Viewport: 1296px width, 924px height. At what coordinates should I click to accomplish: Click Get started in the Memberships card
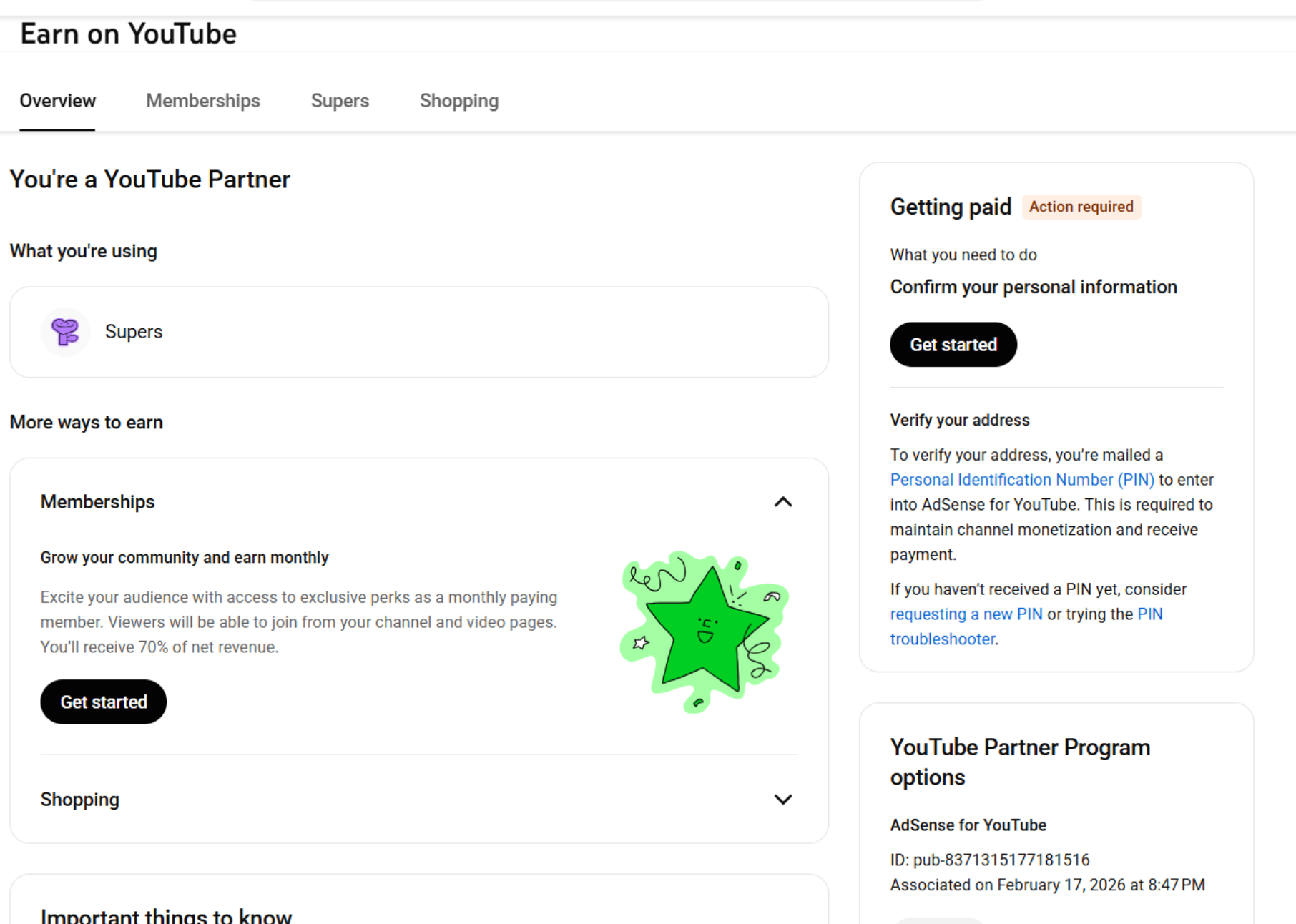point(104,702)
